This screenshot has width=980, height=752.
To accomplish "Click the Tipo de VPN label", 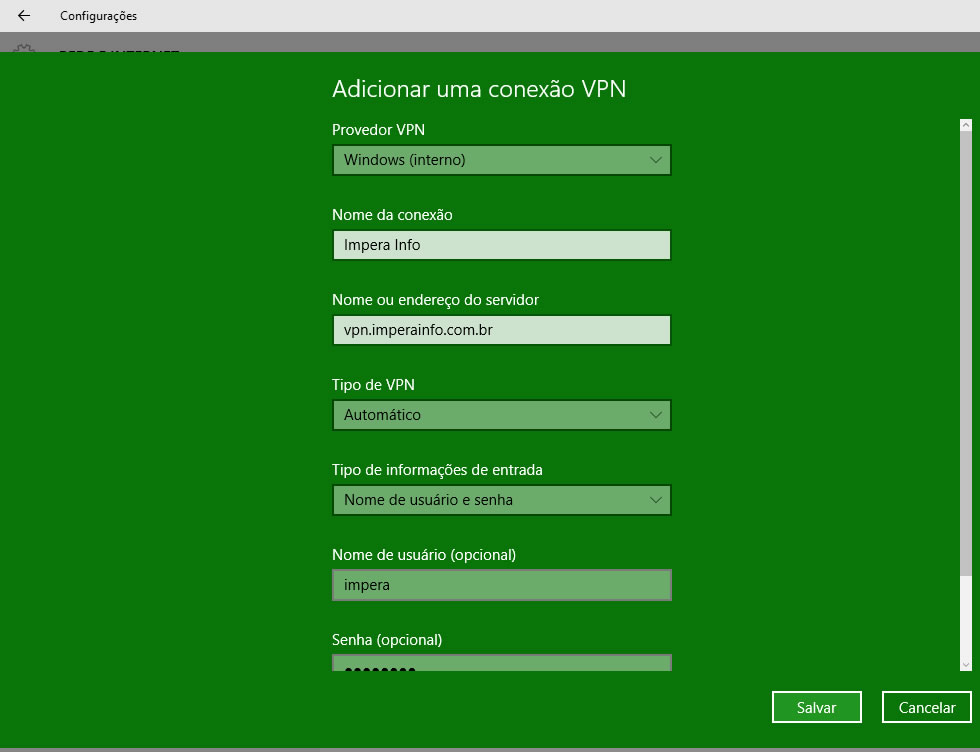I will point(373,384).
